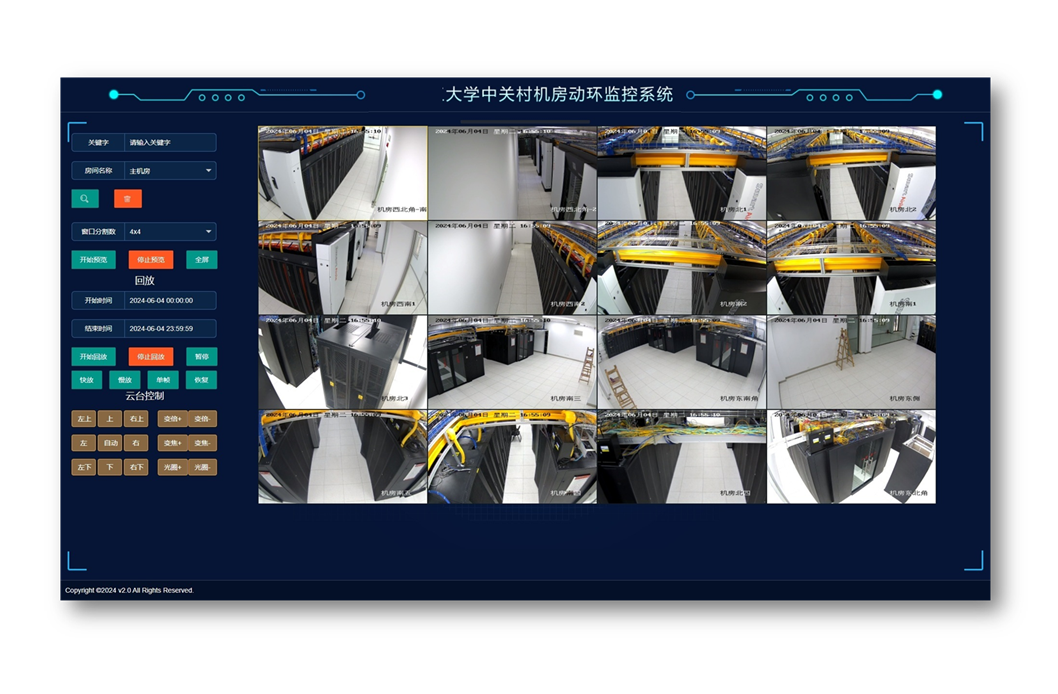Click the 开始预览 button
This screenshot has width=1058, height=694.
tap(93, 260)
